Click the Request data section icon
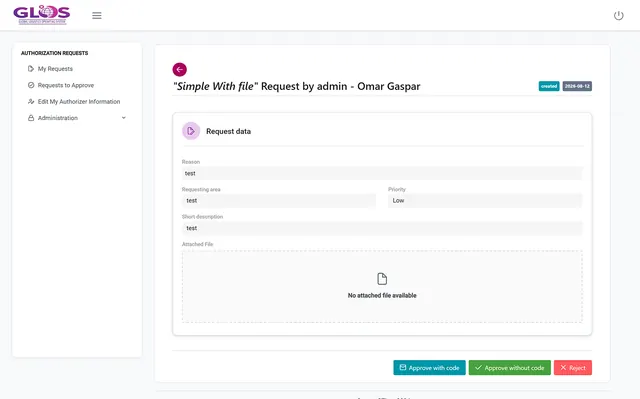 pos(191,131)
